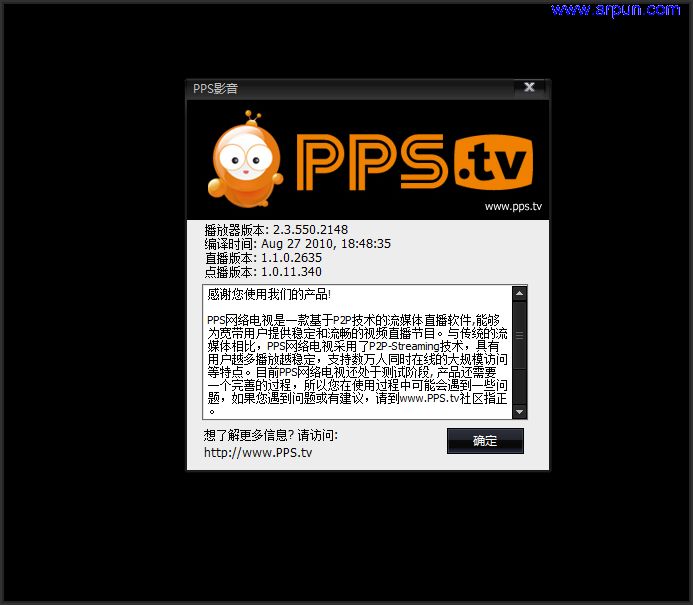
Task: Click the 感谢您使用我们的产品! text
Action: [x=269, y=294]
